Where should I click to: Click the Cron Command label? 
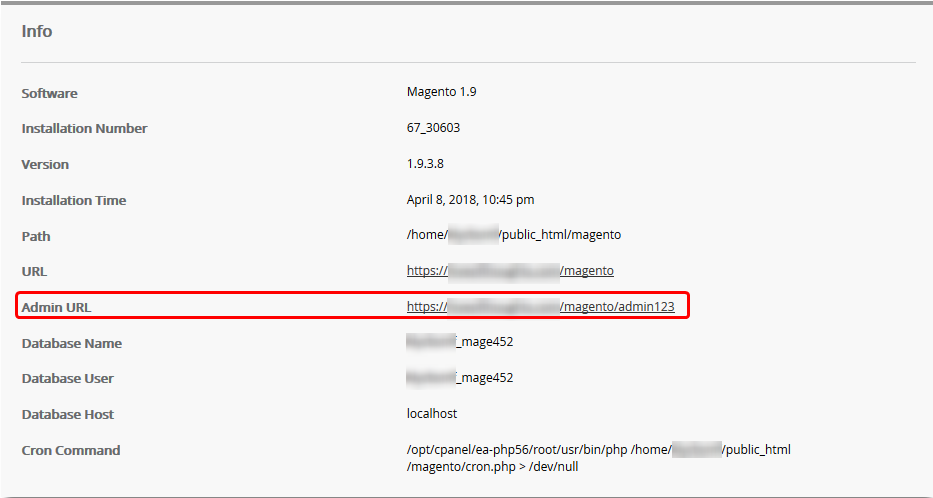(71, 450)
